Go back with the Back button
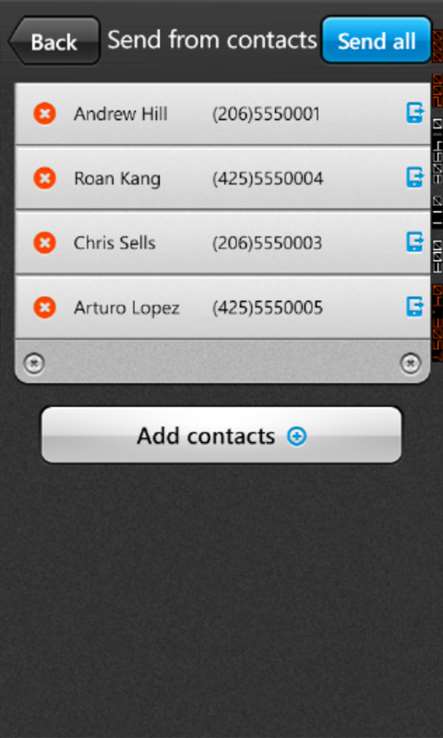The width and height of the screenshot is (443, 738). click(54, 41)
